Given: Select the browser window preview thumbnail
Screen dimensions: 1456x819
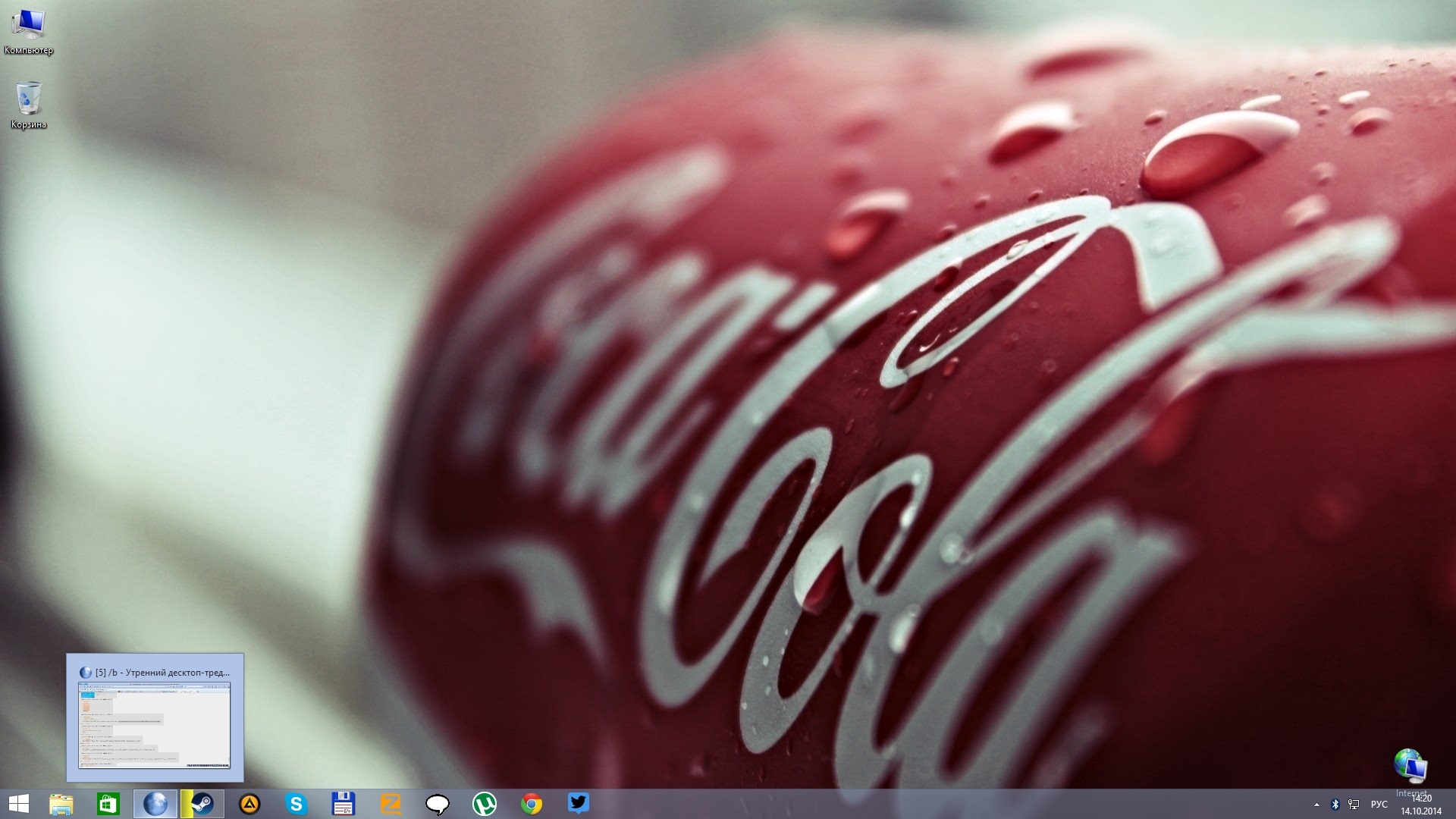Looking at the screenshot, I should (x=155, y=725).
